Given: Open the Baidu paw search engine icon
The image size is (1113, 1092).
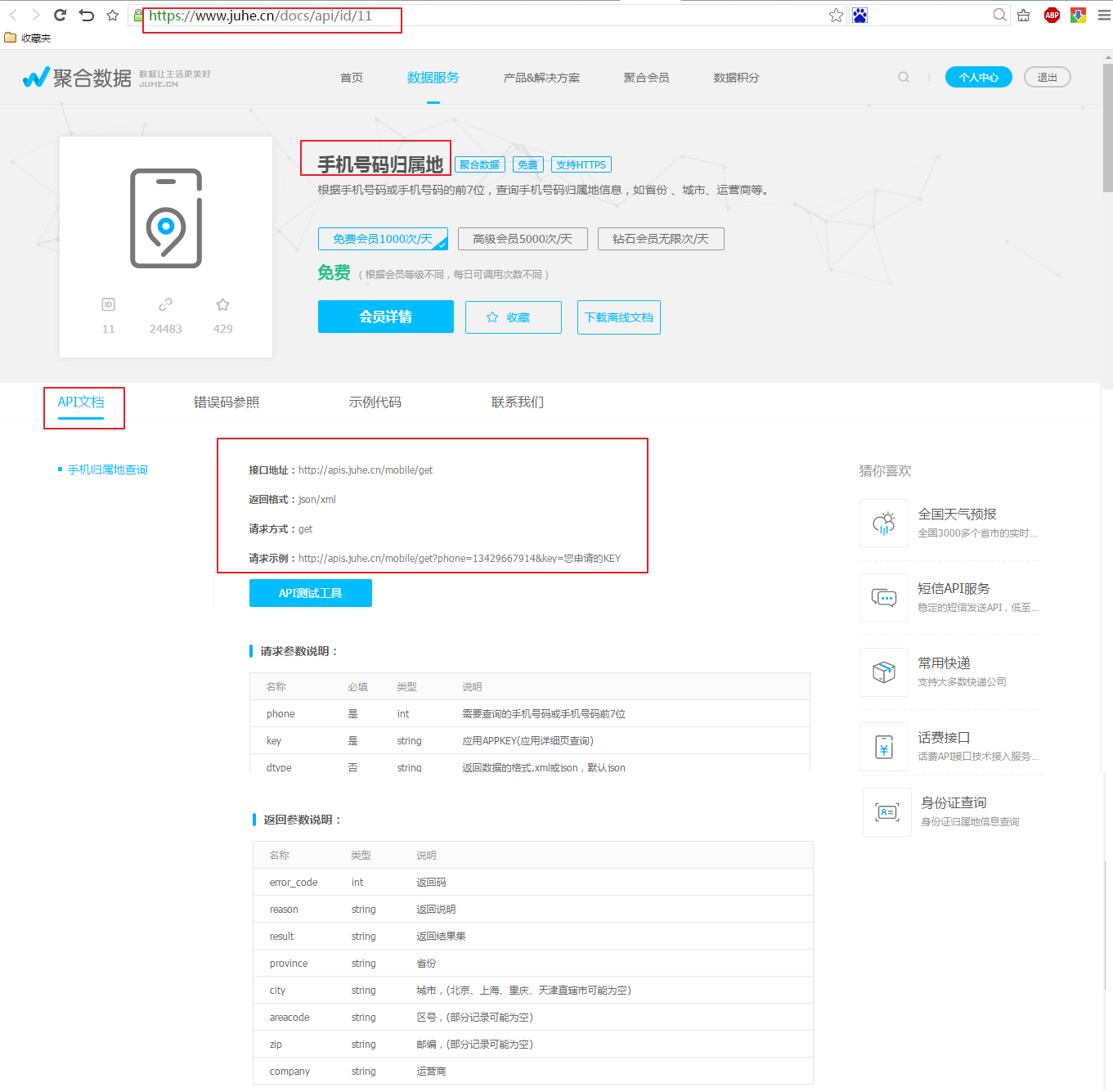Looking at the screenshot, I should (859, 16).
